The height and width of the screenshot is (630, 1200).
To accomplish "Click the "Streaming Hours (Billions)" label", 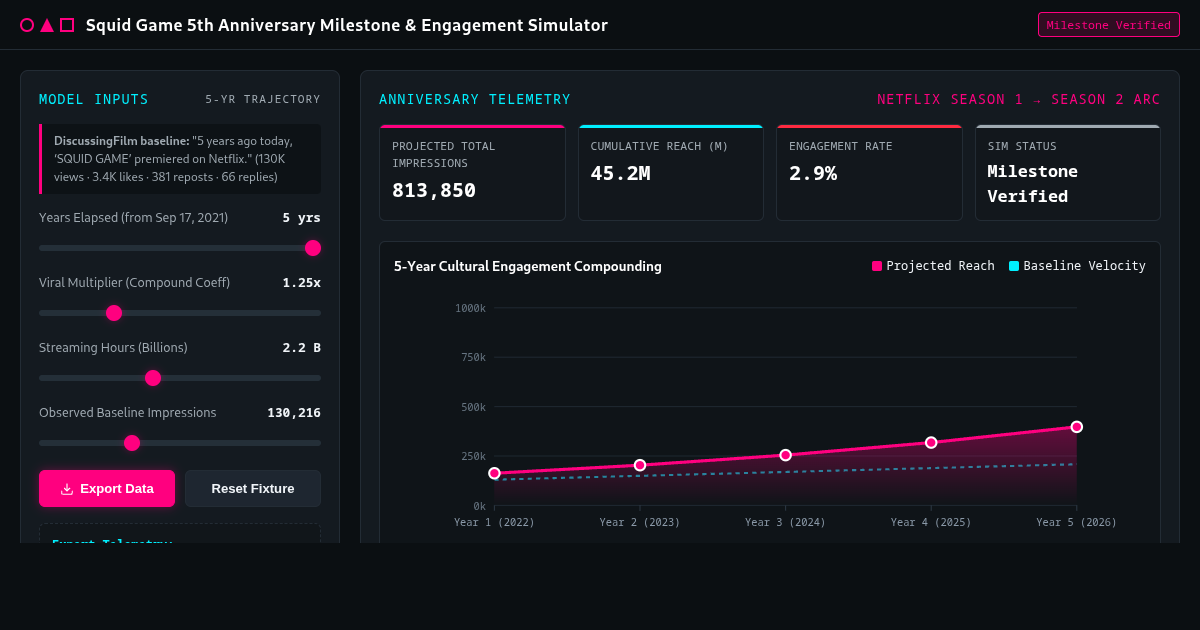I will 113,348.
